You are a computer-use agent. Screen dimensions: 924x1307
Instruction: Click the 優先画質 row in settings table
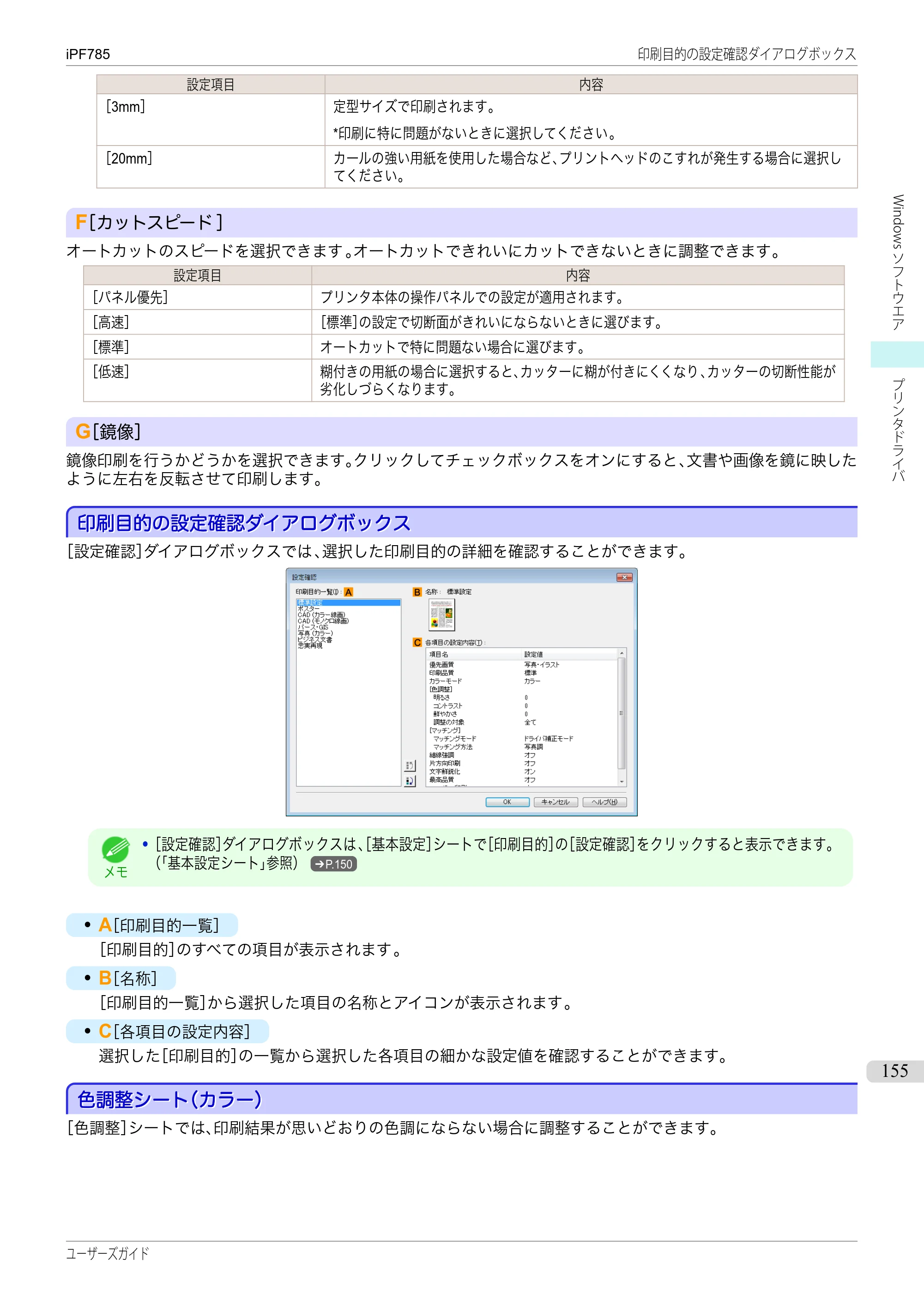click(x=522, y=665)
